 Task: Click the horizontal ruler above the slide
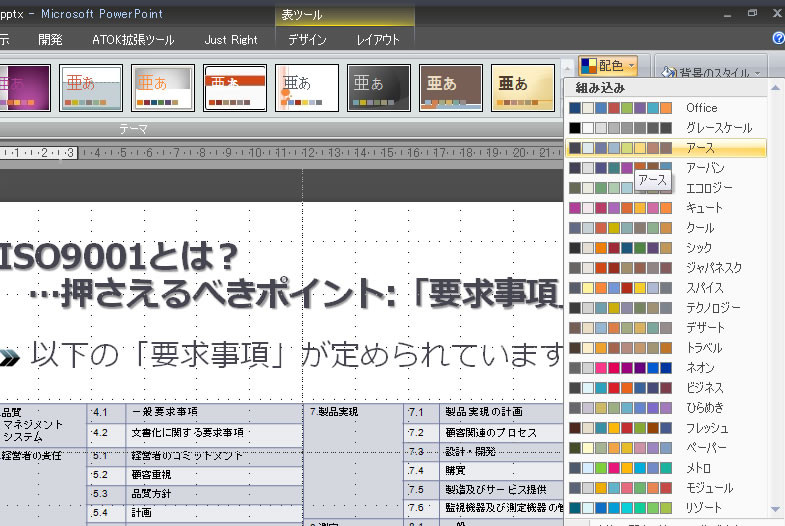click(281, 153)
